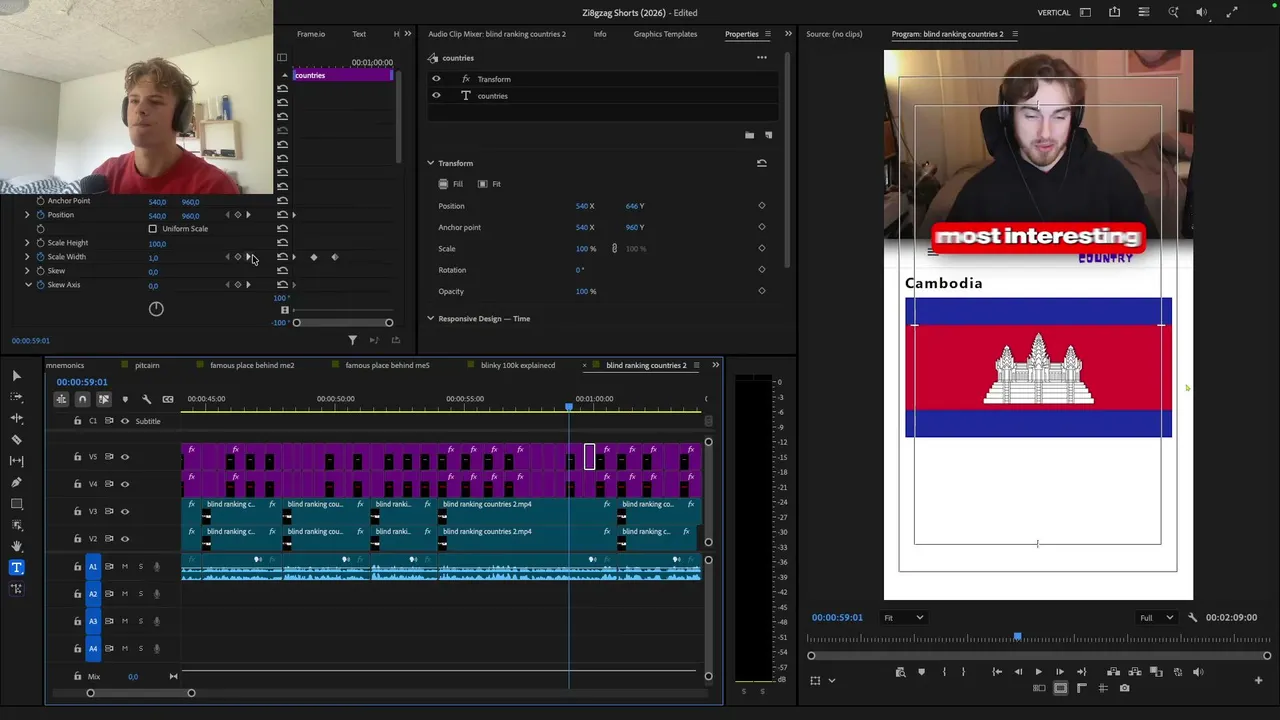Viewport: 1280px width, 720px height.
Task: Open the Fit zoom level dropdown
Action: pyautogui.click(x=903, y=617)
